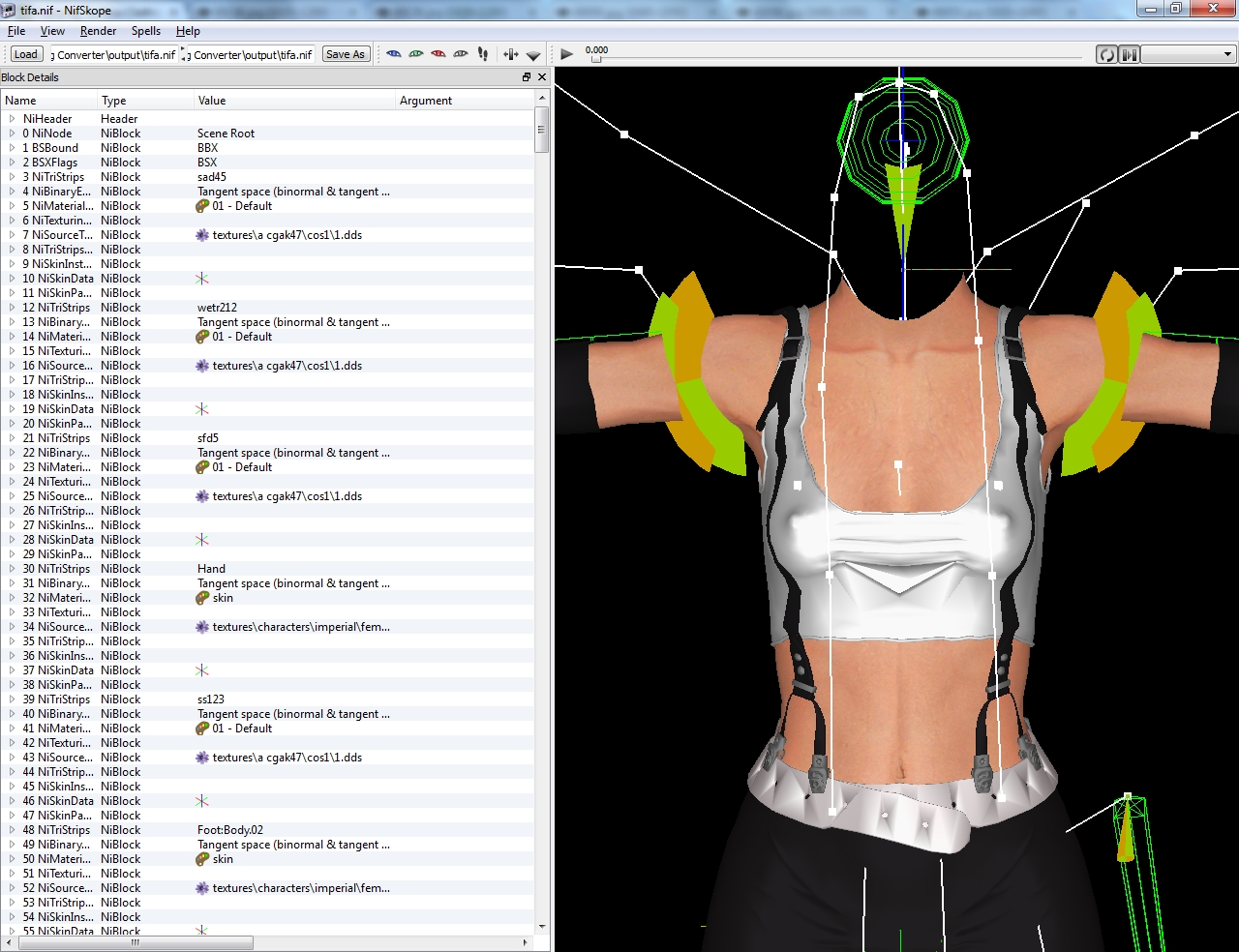Click the block list horizontal scrollbar thumb
This screenshot has height=952, width=1239.
(x=136, y=942)
